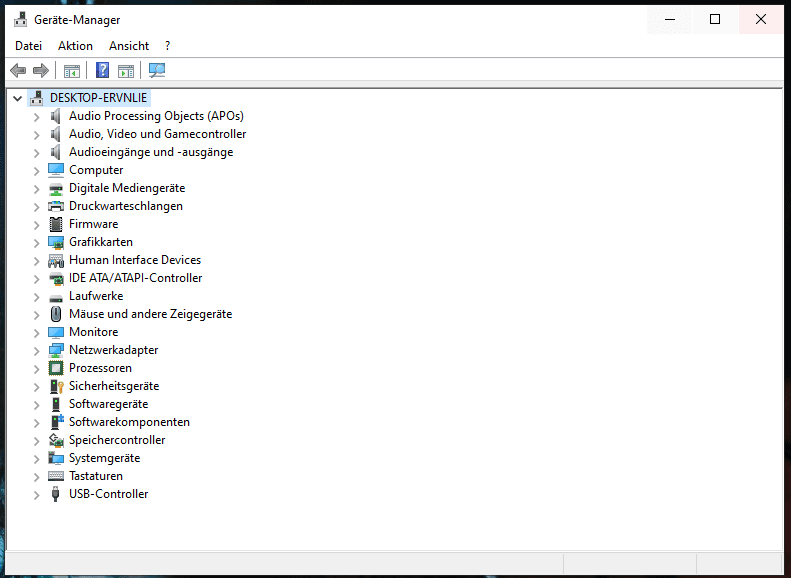Expand the Laufwerke category
791x578 pixels.
(36, 297)
